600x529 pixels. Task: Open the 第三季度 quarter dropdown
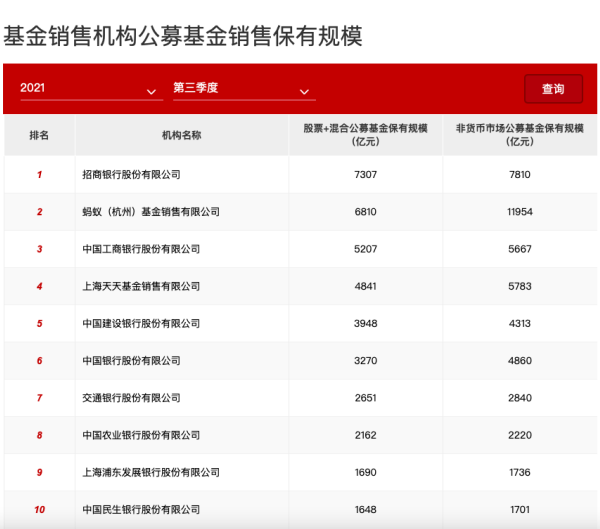pos(244,89)
